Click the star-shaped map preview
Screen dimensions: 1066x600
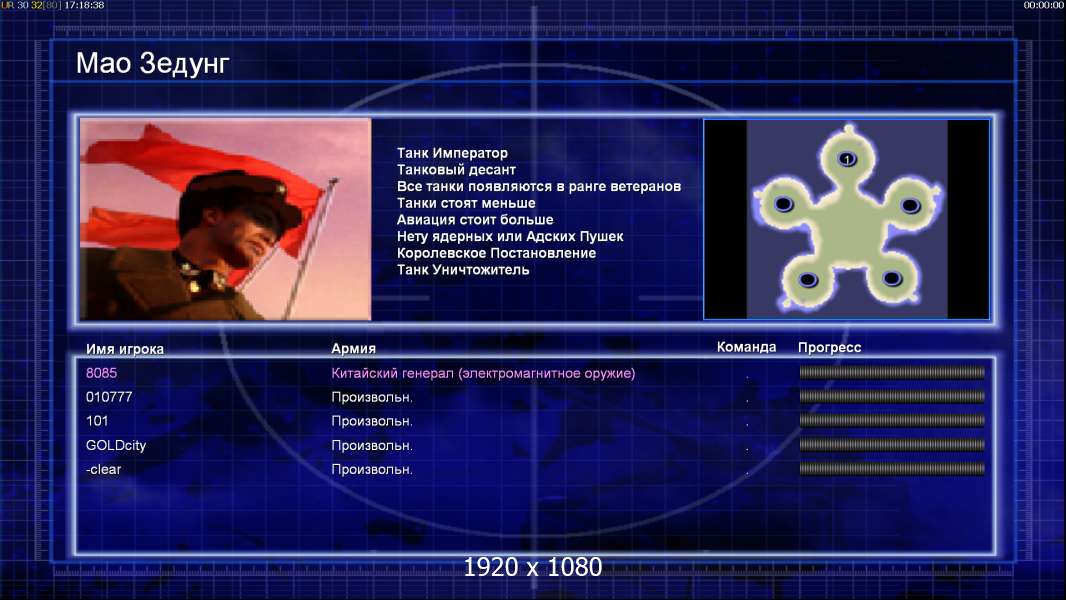point(846,219)
